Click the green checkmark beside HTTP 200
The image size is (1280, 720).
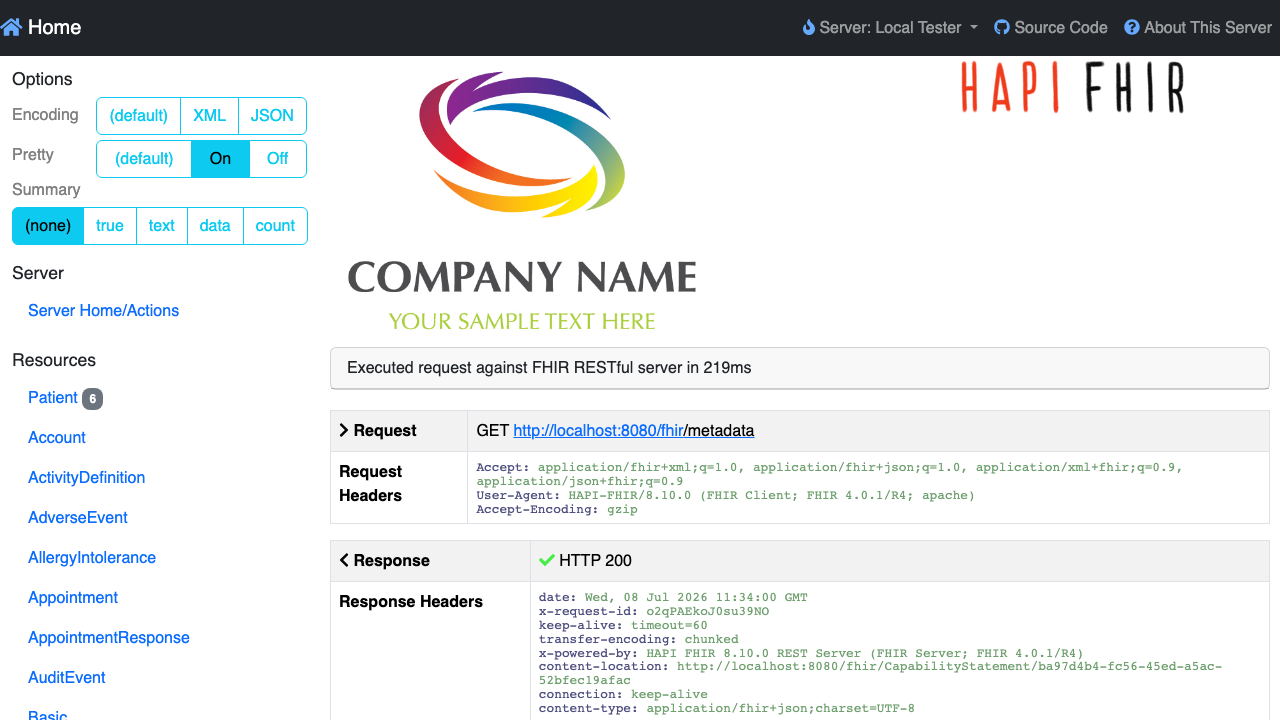click(x=546, y=560)
